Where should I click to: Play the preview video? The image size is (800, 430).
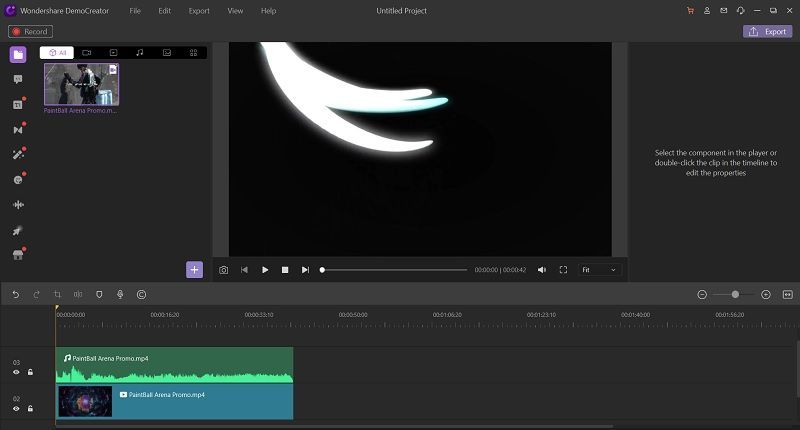click(x=265, y=270)
